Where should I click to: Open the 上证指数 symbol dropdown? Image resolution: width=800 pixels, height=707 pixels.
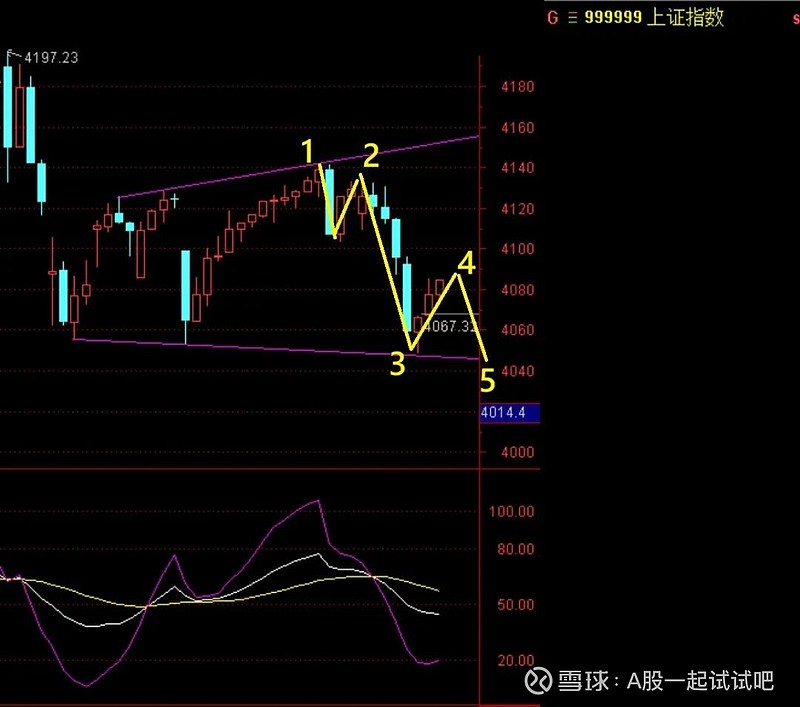click(x=685, y=17)
